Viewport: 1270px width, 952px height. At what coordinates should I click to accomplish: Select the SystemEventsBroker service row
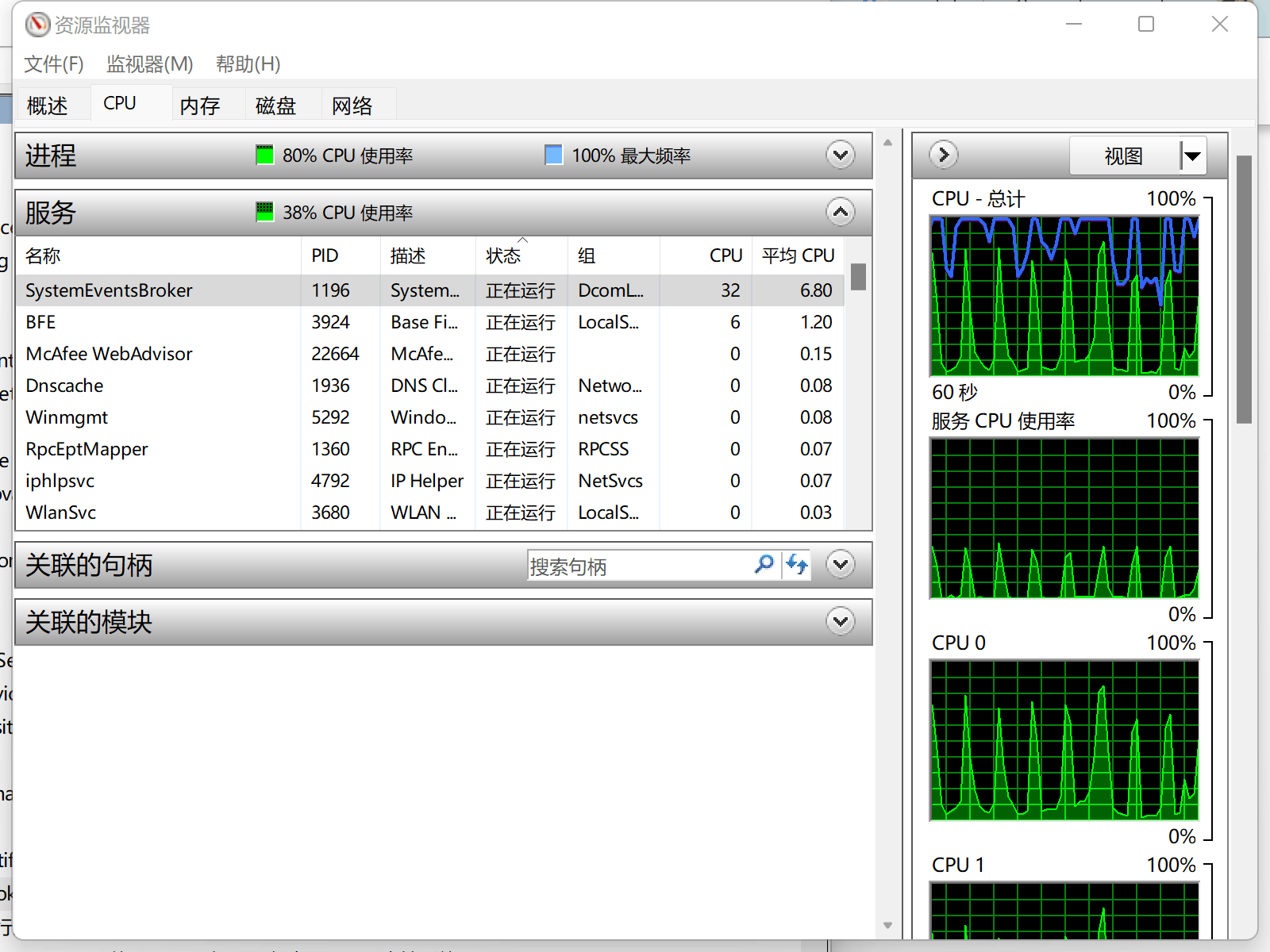[x=429, y=290]
